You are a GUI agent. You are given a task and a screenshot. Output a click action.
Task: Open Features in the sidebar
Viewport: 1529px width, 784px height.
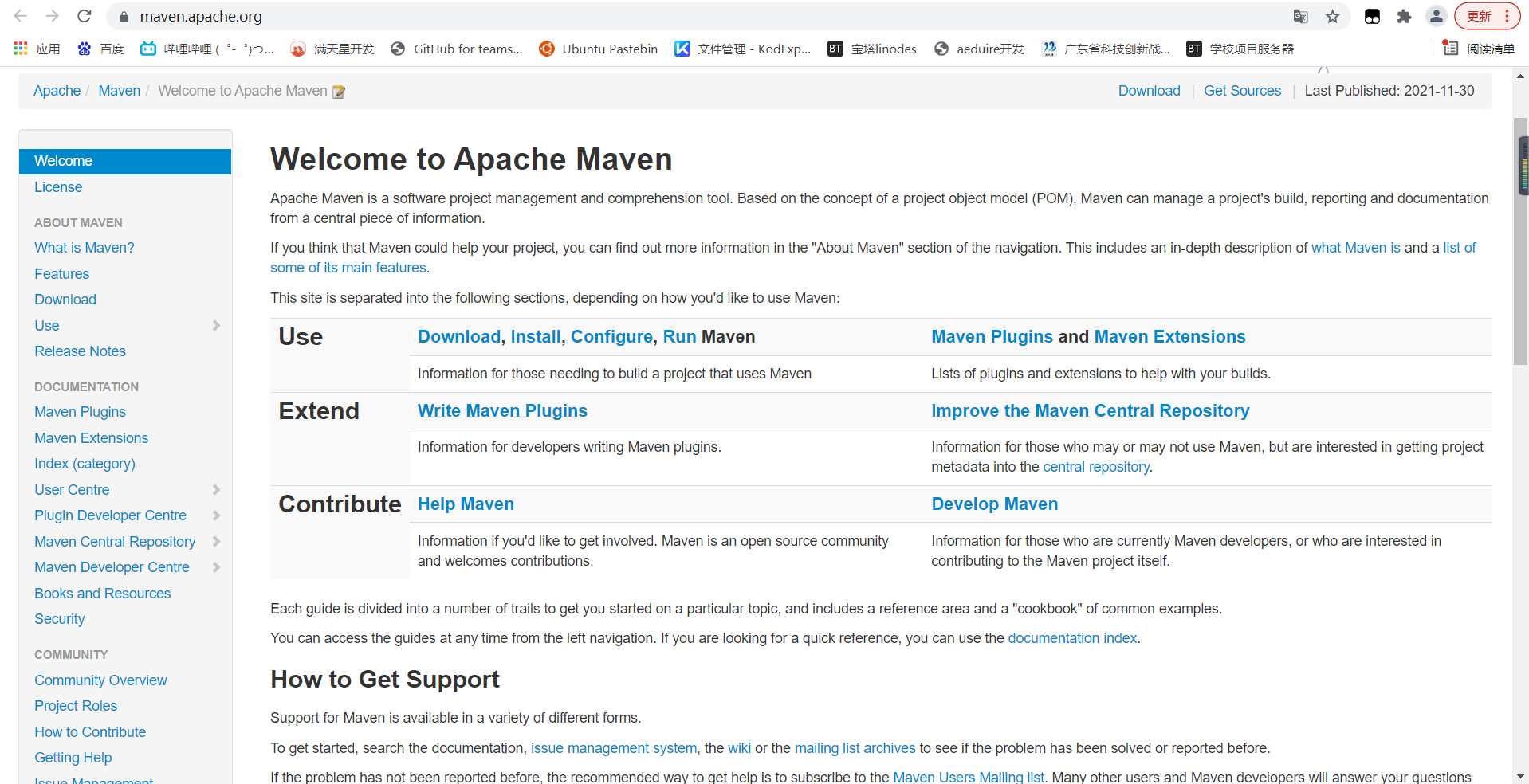pos(62,274)
